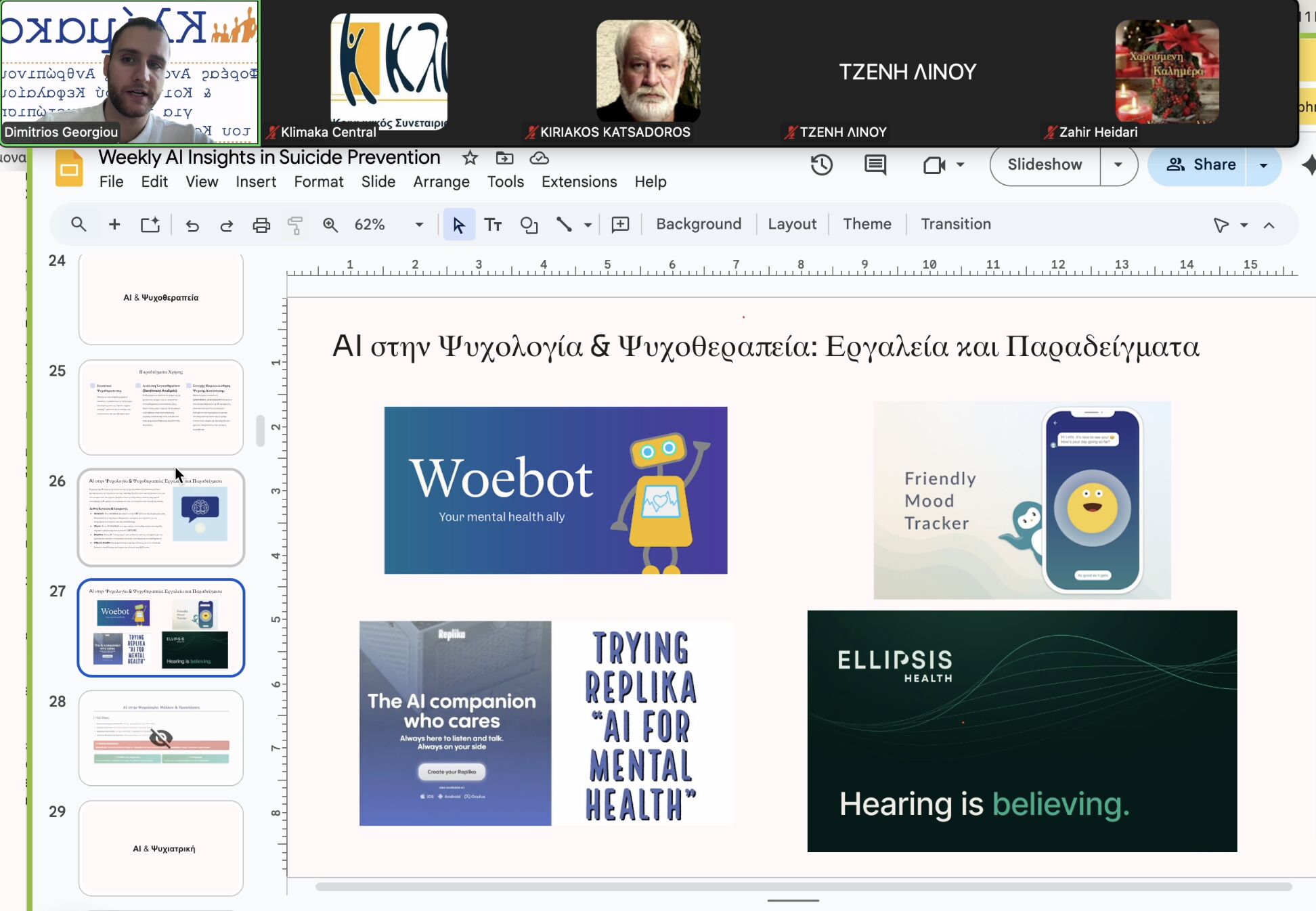
Task: Toggle hidden slide eye on slide 28
Action: (161, 738)
